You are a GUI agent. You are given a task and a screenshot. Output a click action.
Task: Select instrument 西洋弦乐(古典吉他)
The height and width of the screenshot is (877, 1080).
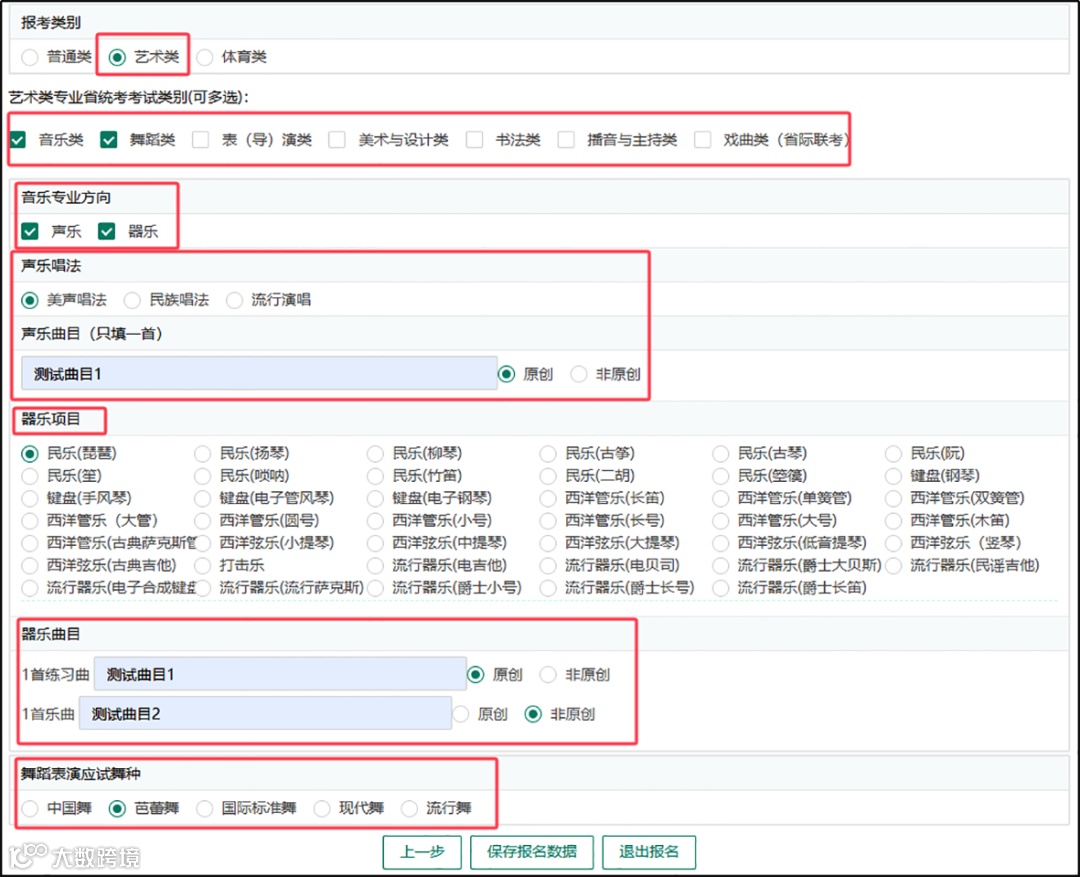click(30, 566)
